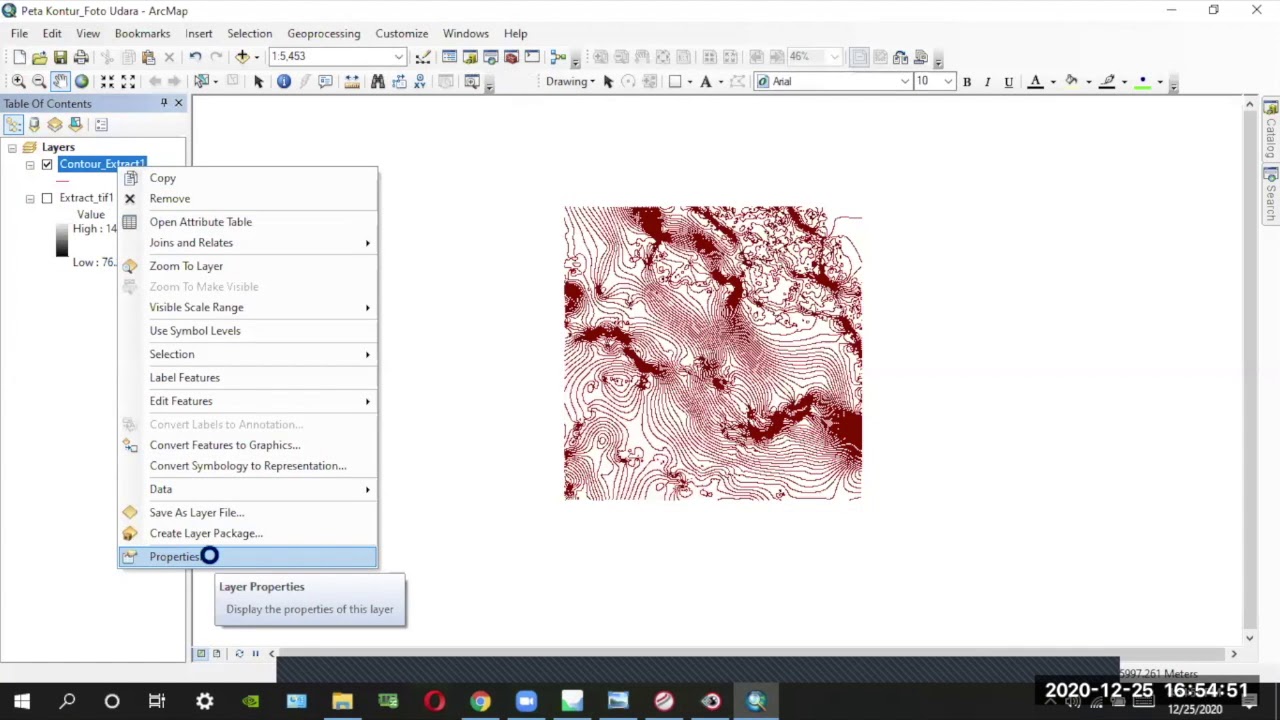This screenshot has width=1280, height=720.
Task: Toggle underline text formatting
Action: [x=1009, y=81]
